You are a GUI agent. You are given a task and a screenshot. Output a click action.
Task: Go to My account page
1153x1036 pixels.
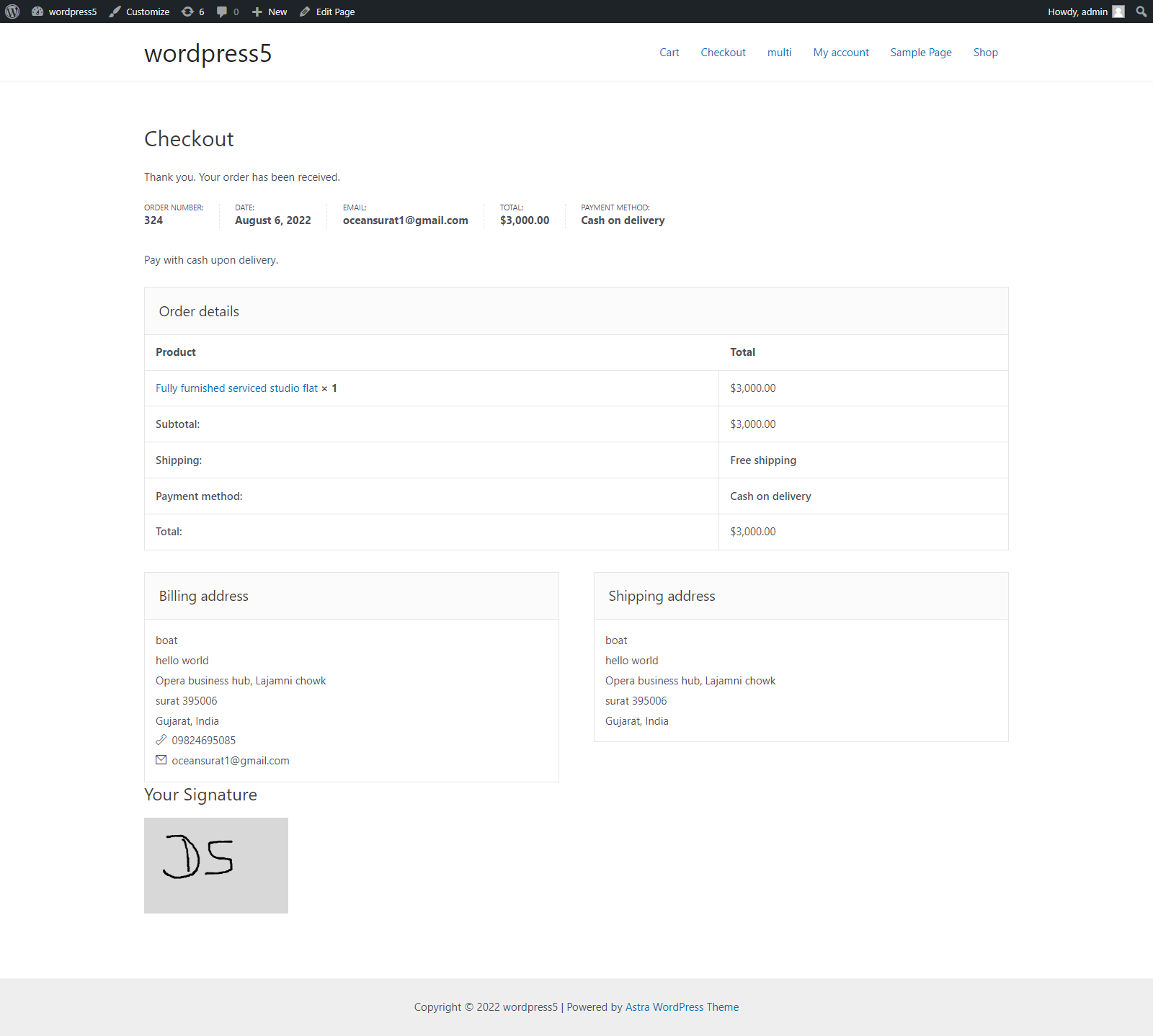pos(841,53)
